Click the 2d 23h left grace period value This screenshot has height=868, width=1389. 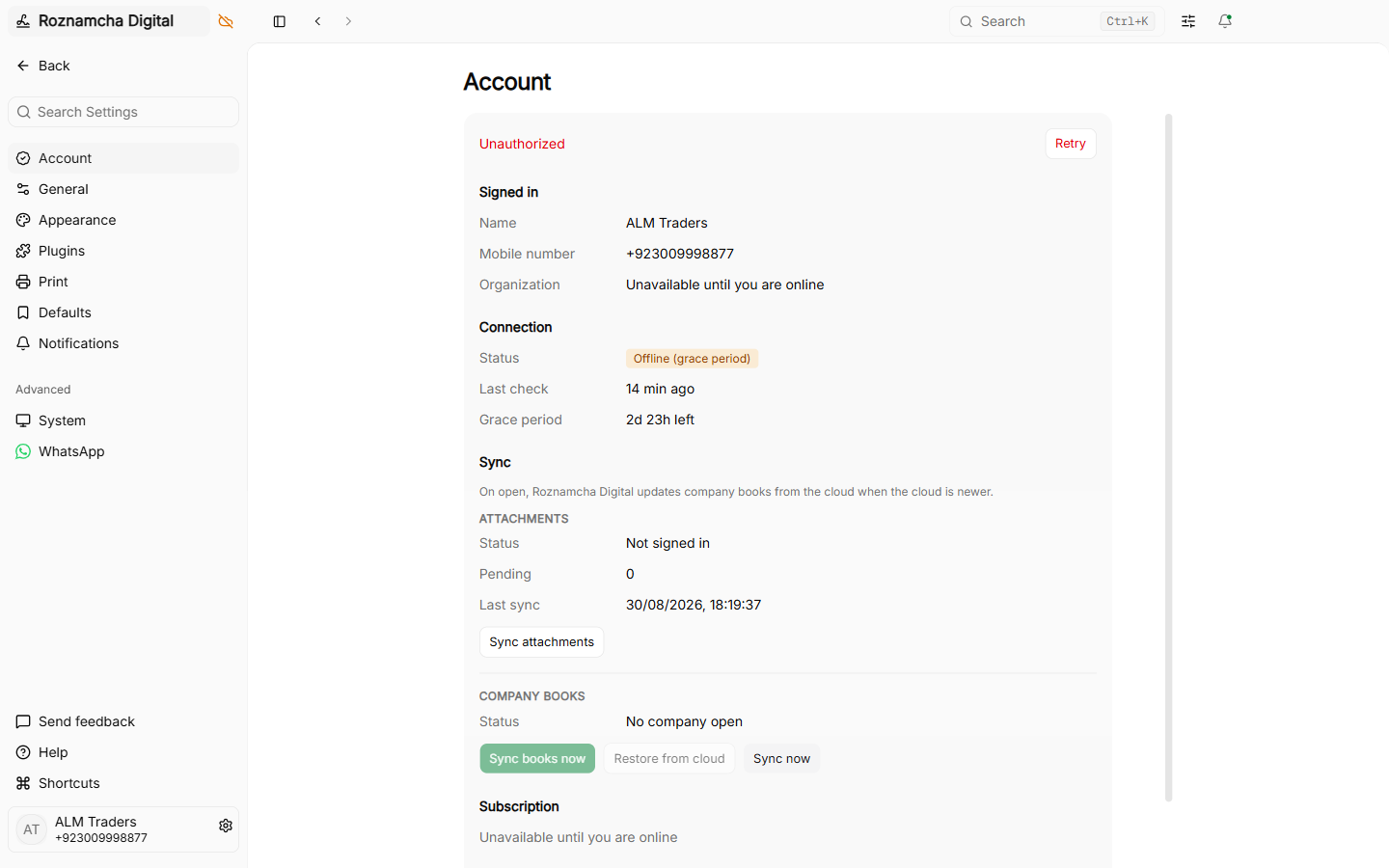click(x=660, y=420)
